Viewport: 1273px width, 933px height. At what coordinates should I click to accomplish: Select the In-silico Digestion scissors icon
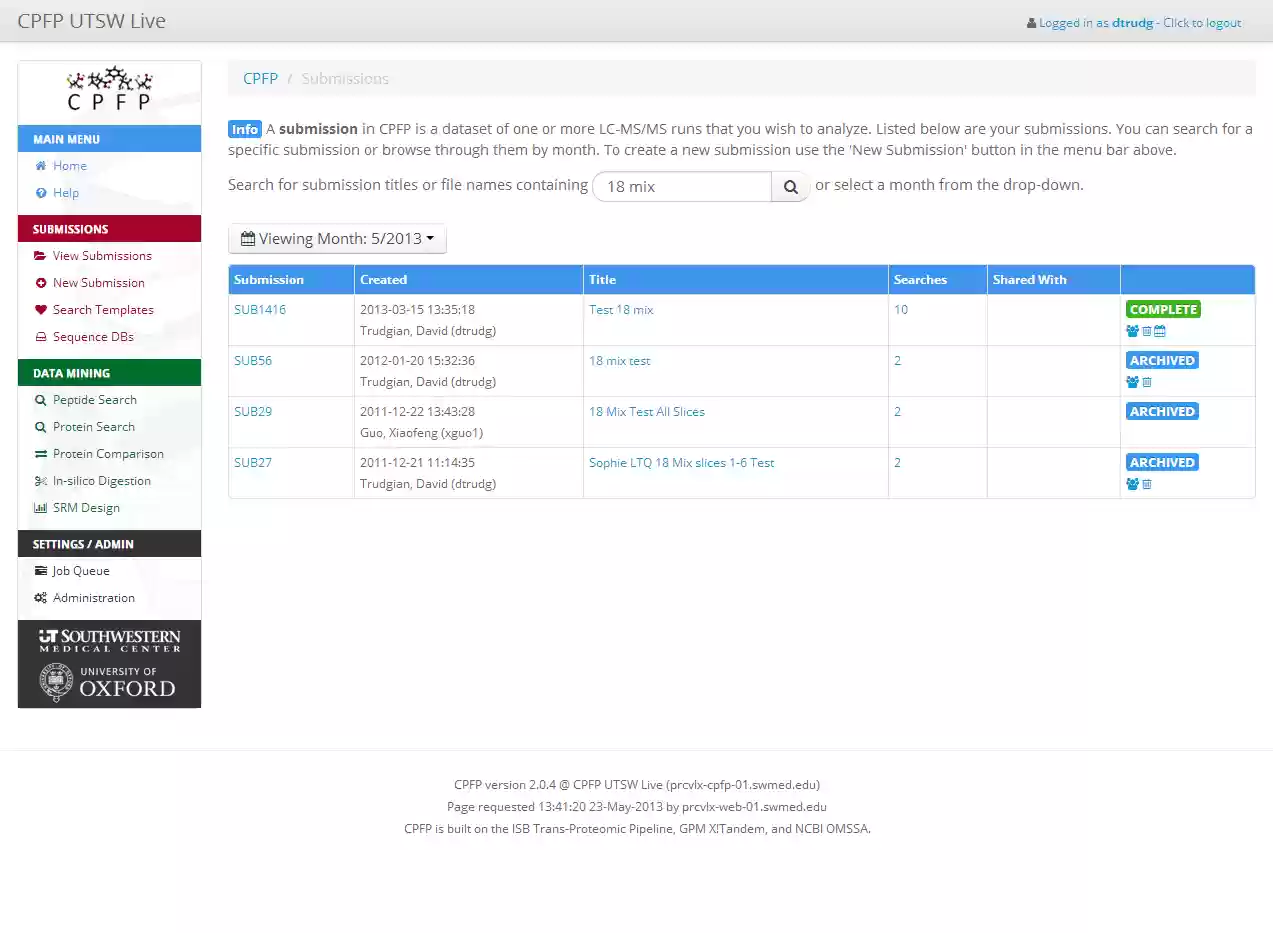pos(40,480)
